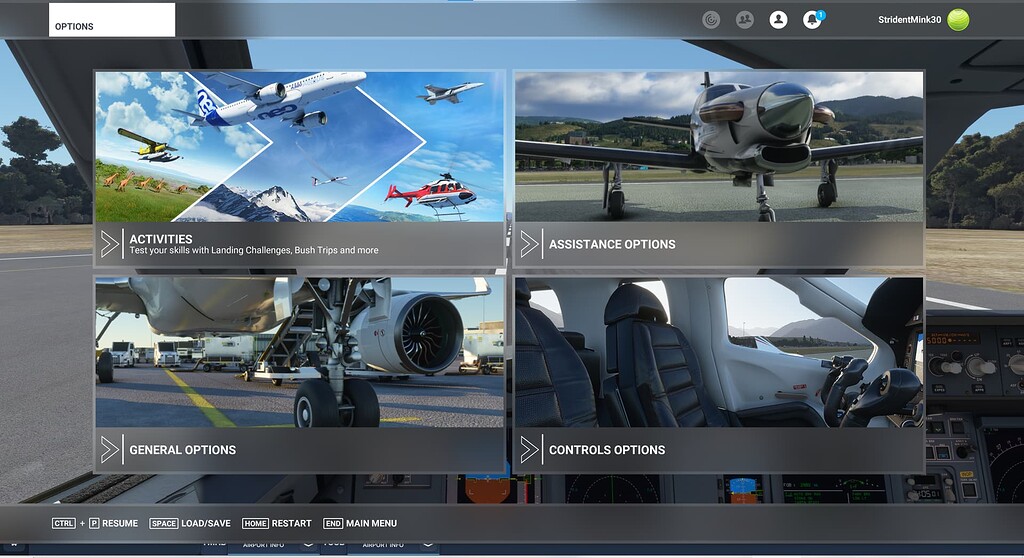
Task: Click the GENERAL OPTIONS label
Action: [x=182, y=450]
